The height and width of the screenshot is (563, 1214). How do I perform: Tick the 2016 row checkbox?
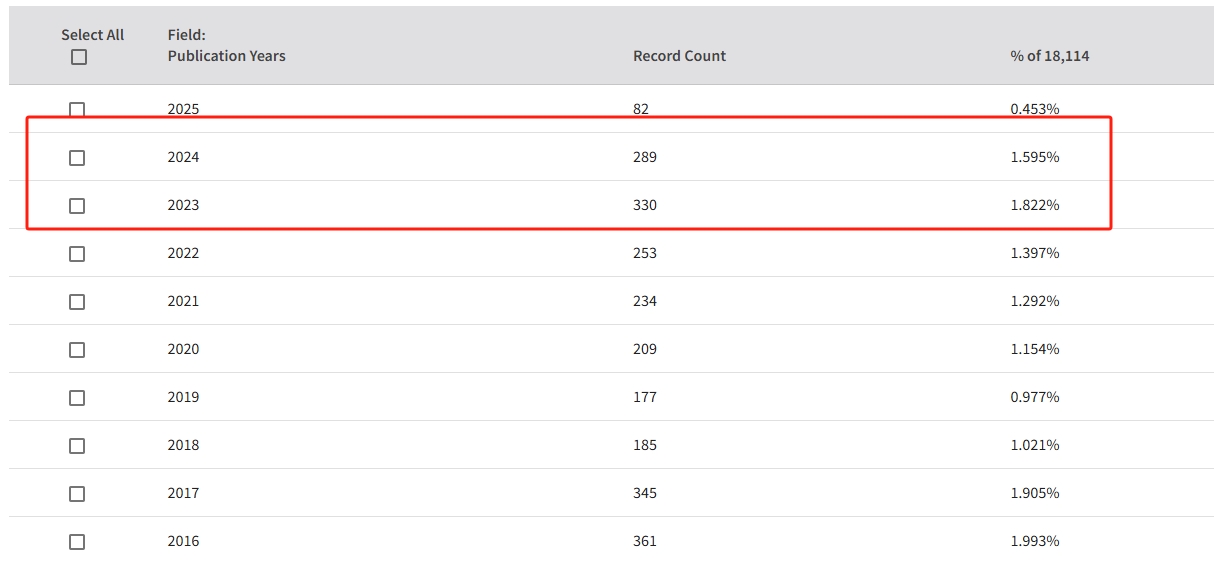(x=77, y=542)
